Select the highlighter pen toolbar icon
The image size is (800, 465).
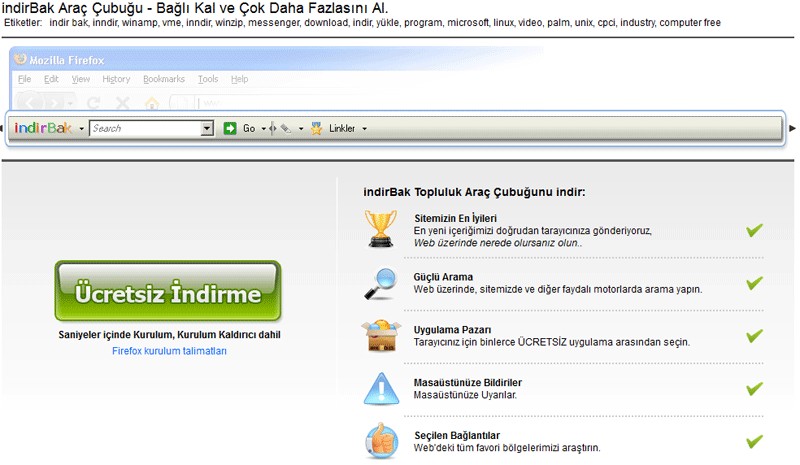point(286,129)
